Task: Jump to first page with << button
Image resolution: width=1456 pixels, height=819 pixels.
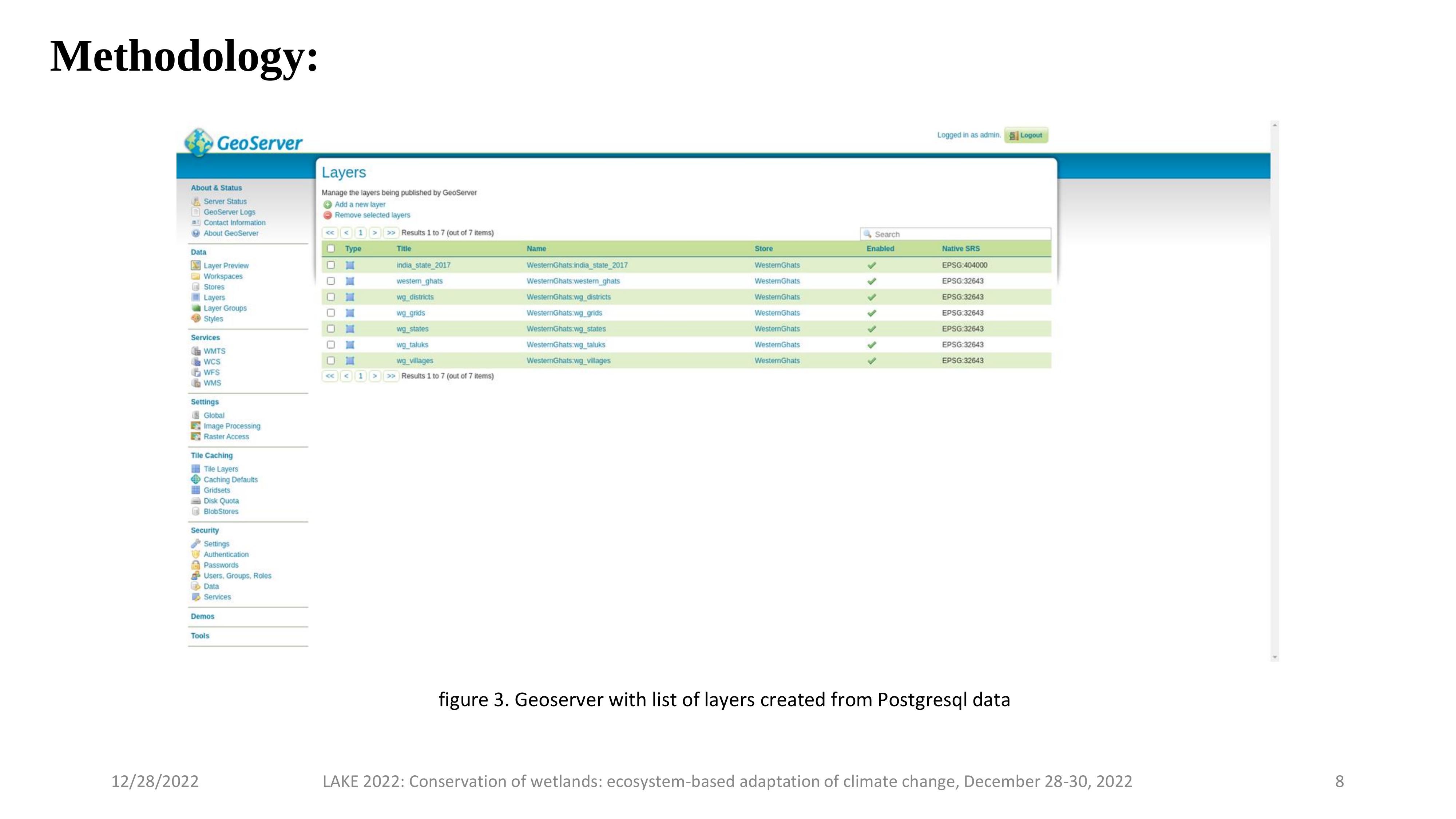Action: point(330,233)
